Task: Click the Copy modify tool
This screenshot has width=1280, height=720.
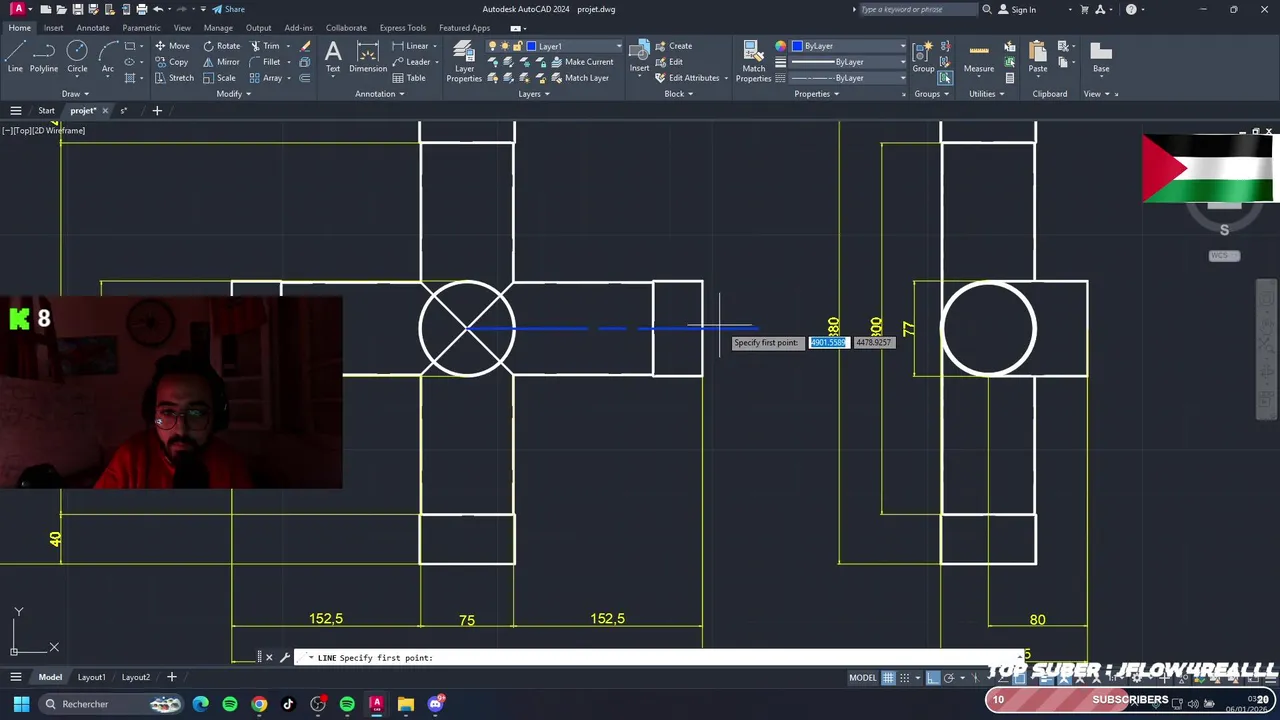Action: (x=171, y=62)
